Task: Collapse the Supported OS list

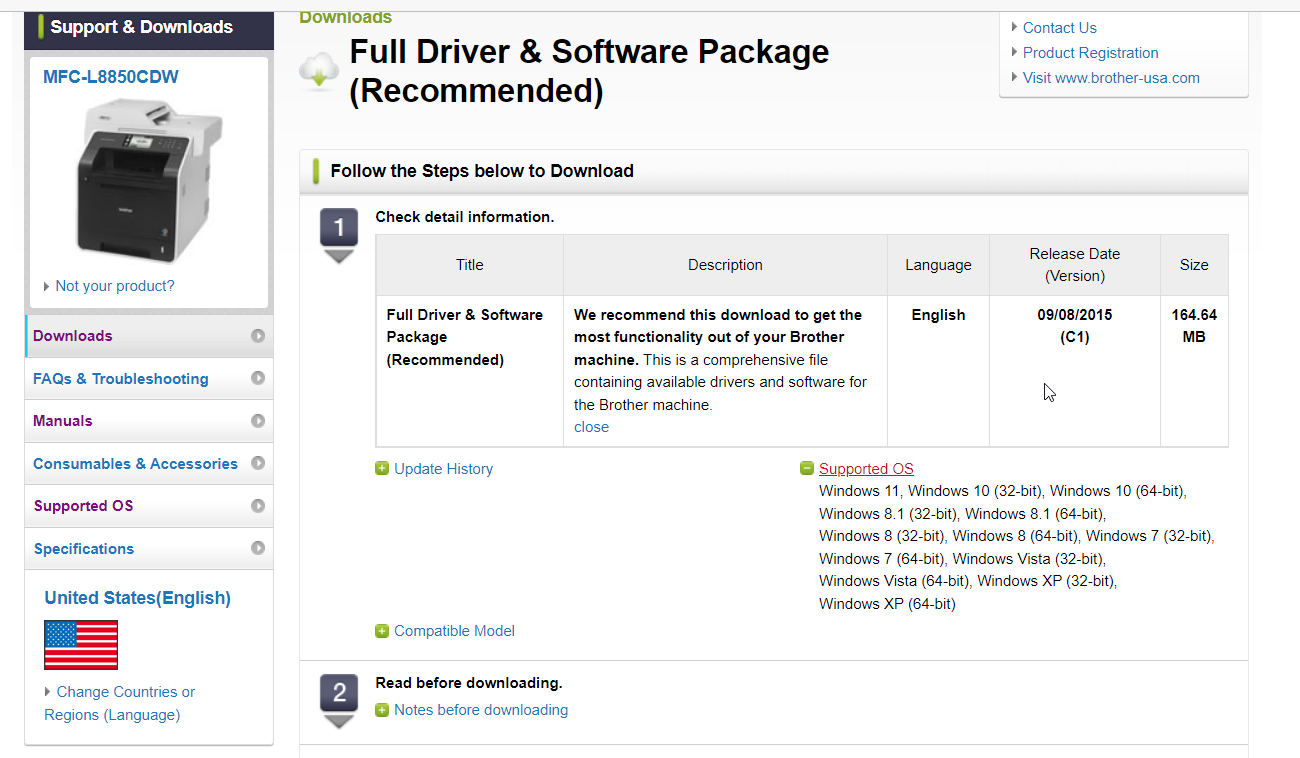Action: click(865, 469)
